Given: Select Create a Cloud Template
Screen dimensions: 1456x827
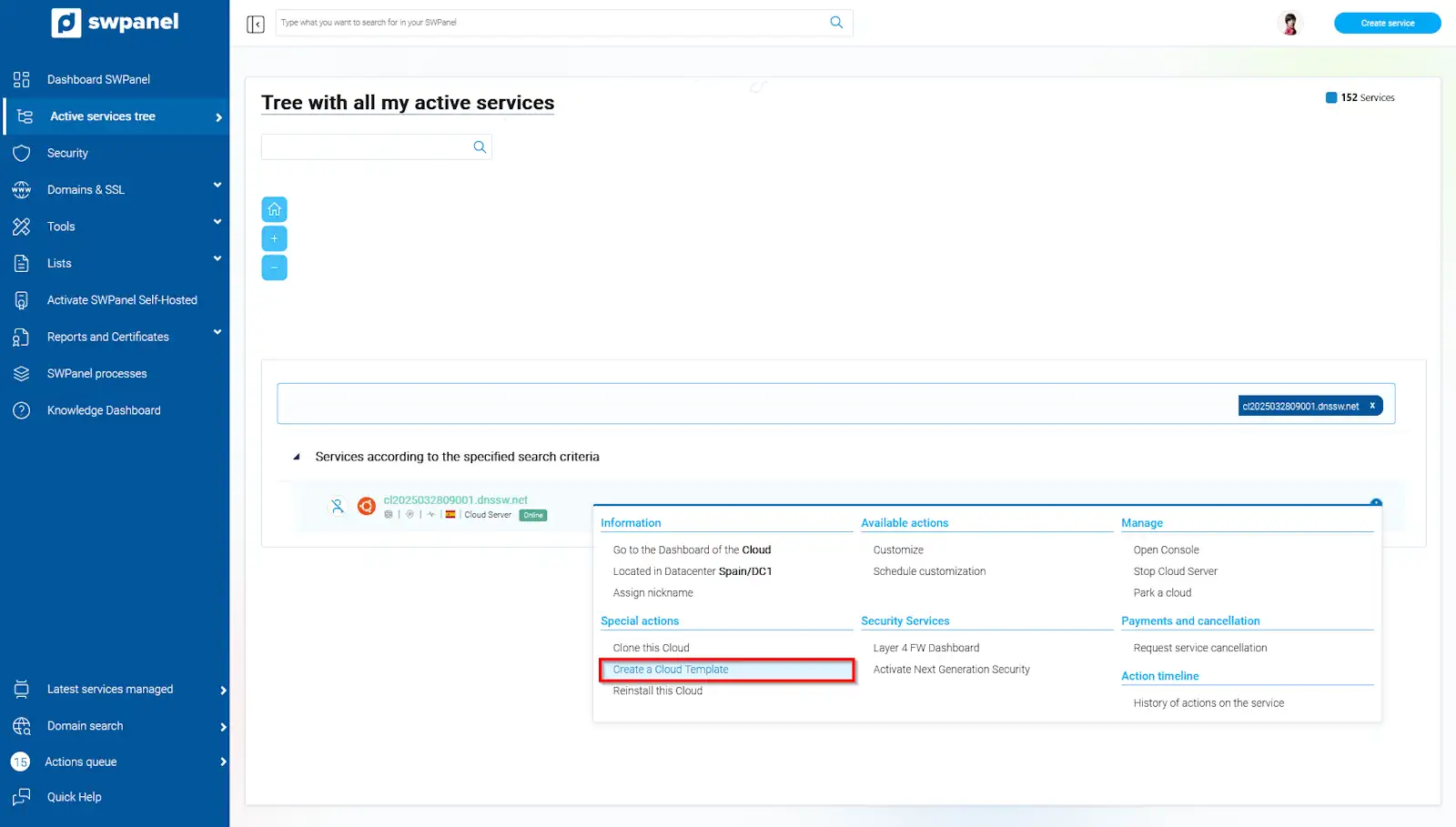Looking at the screenshot, I should click(671, 670).
